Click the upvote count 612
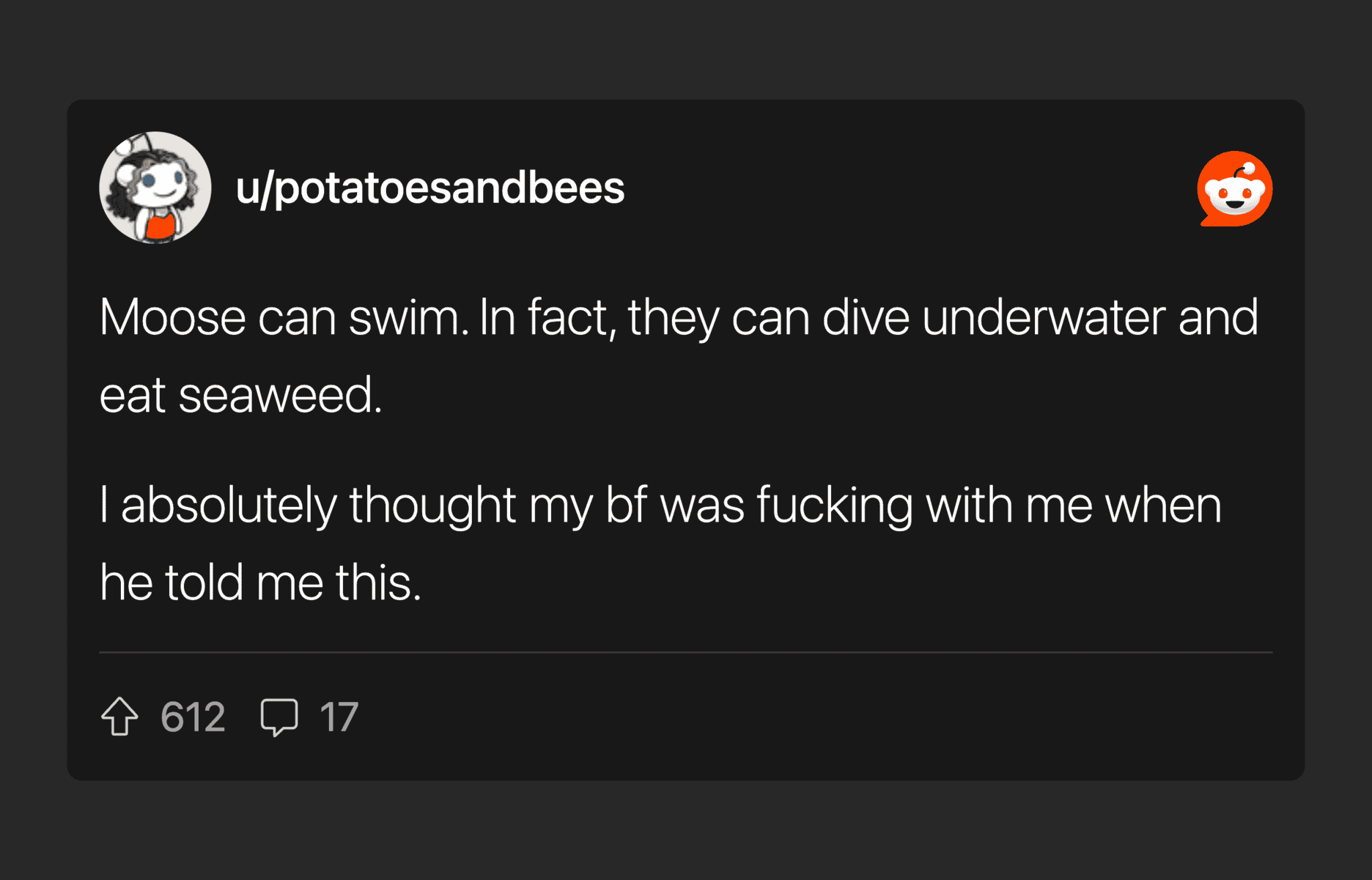The image size is (1372, 880). 193,717
